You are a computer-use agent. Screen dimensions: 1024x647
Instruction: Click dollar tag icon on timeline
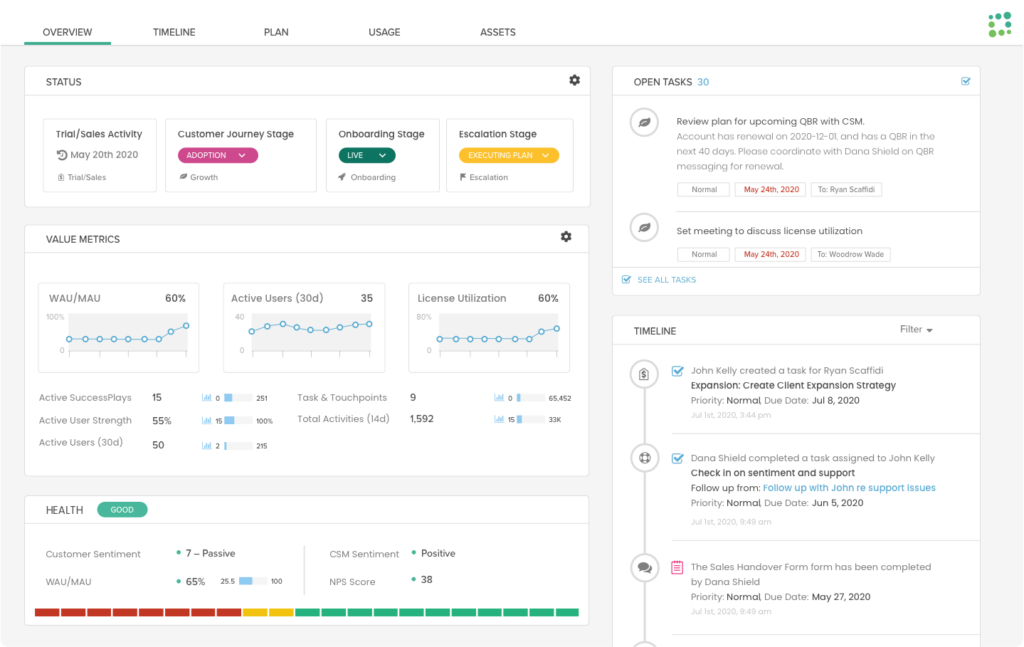point(644,374)
